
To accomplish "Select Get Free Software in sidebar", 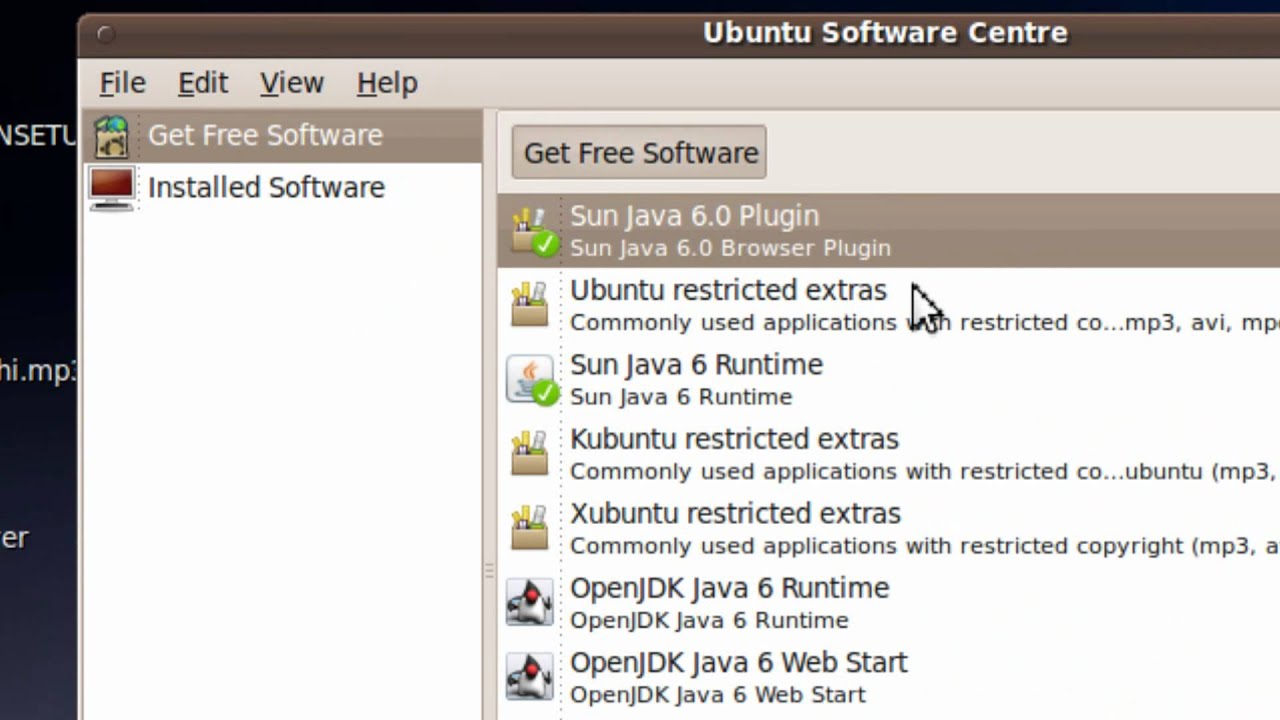I will [x=282, y=136].
